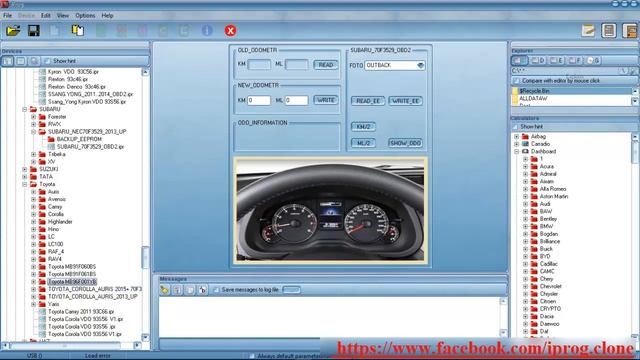Collapse the Toyota folder

[25, 184]
